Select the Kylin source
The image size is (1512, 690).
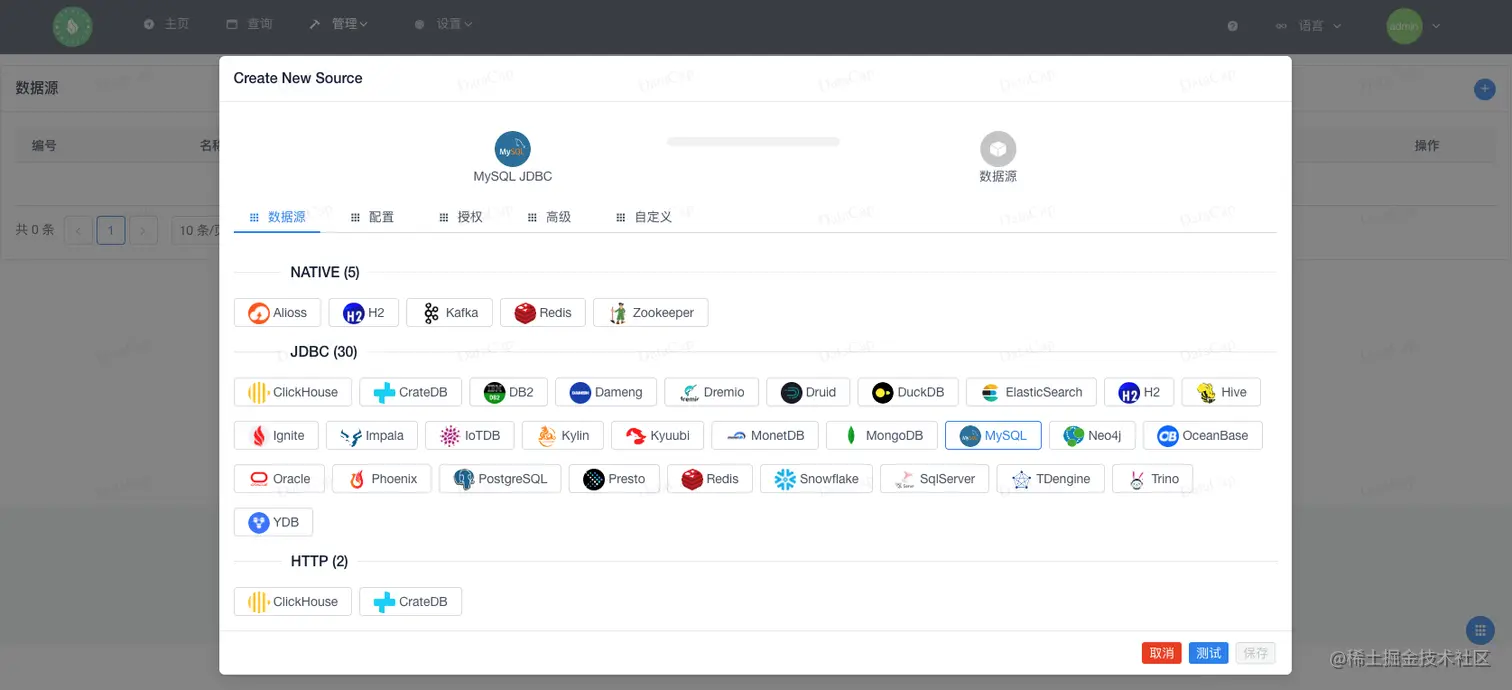pyautogui.click(x=563, y=435)
